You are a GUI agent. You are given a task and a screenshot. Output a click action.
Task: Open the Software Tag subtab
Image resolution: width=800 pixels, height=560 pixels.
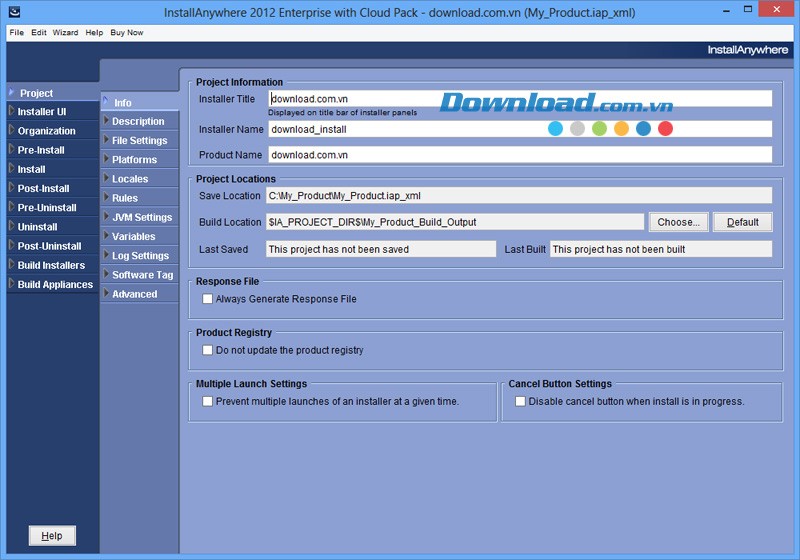tap(142, 275)
